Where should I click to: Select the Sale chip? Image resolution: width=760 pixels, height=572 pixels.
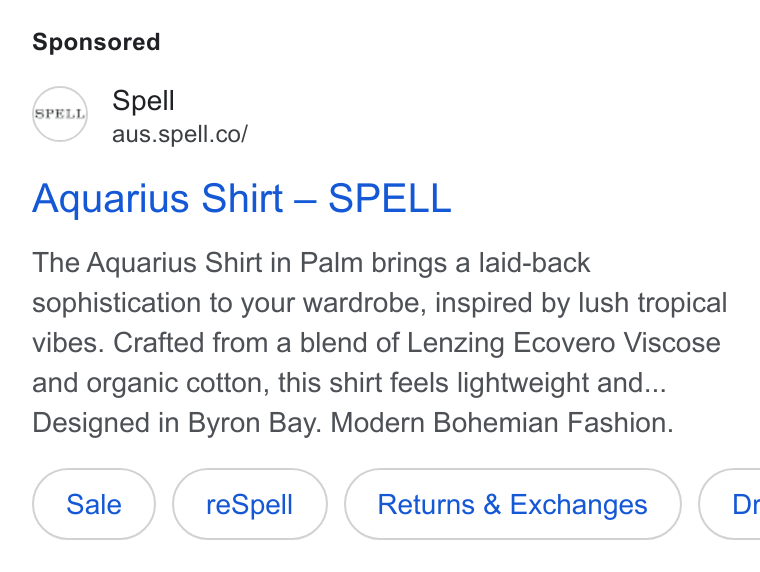pos(94,504)
